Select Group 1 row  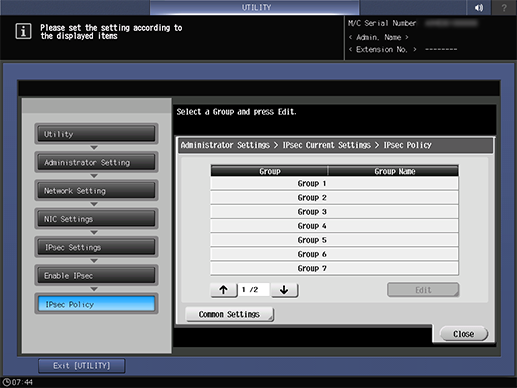pyautogui.click(x=334, y=183)
